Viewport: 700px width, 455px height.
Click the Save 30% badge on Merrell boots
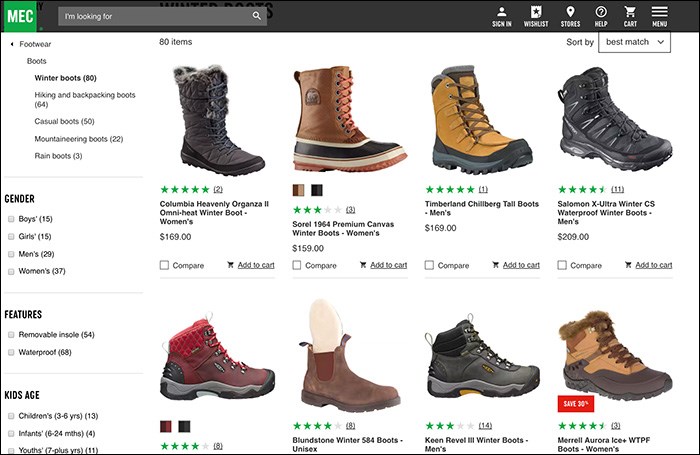tap(575, 404)
